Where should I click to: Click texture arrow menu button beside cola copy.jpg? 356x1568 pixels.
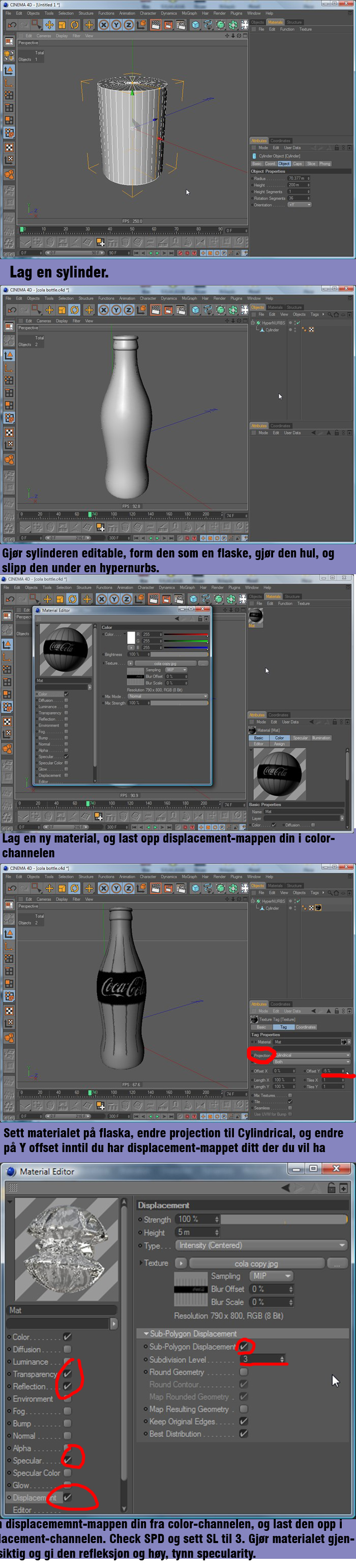[x=181, y=1263]
